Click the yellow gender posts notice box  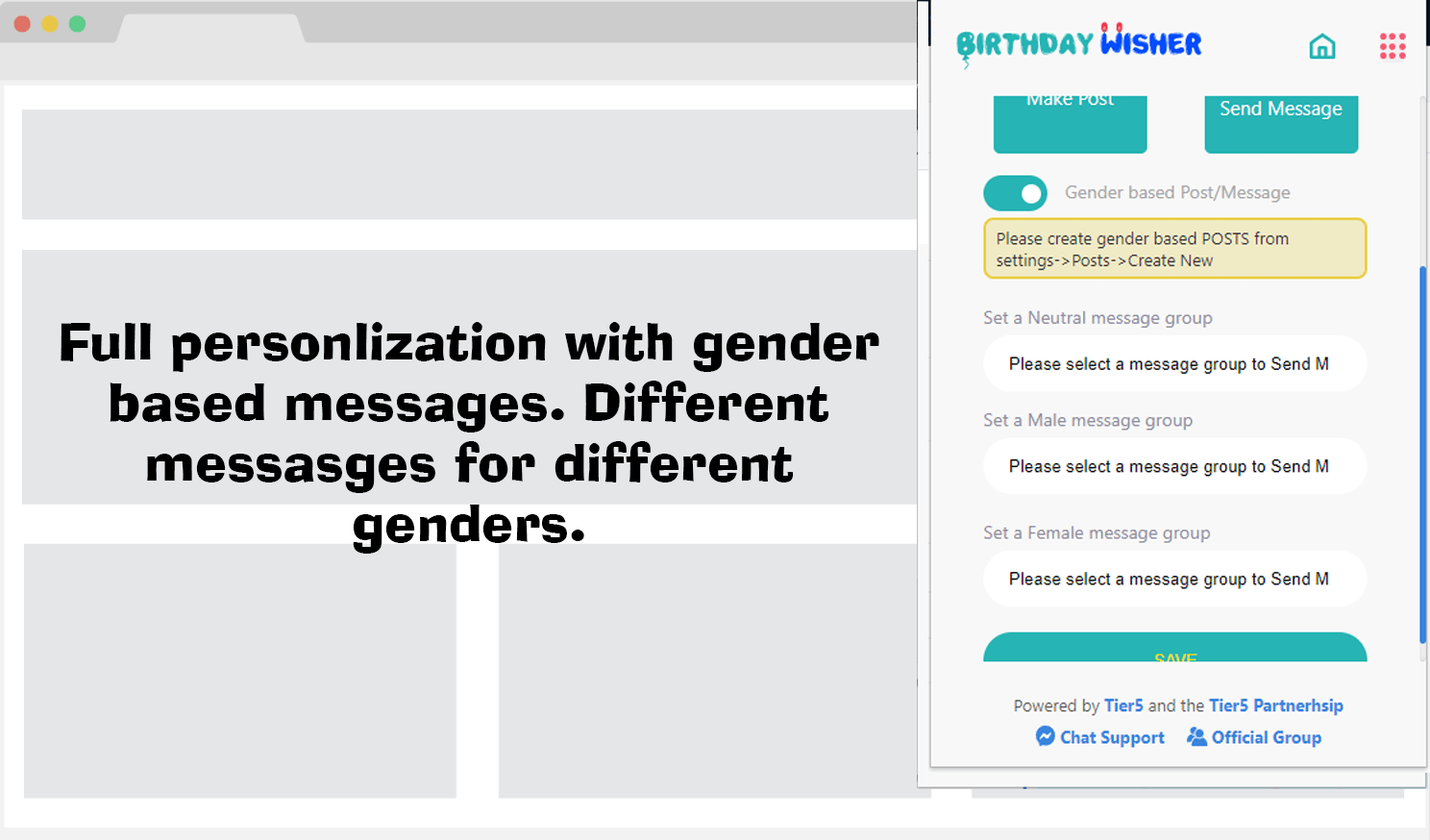click(x=1174, y=249)
